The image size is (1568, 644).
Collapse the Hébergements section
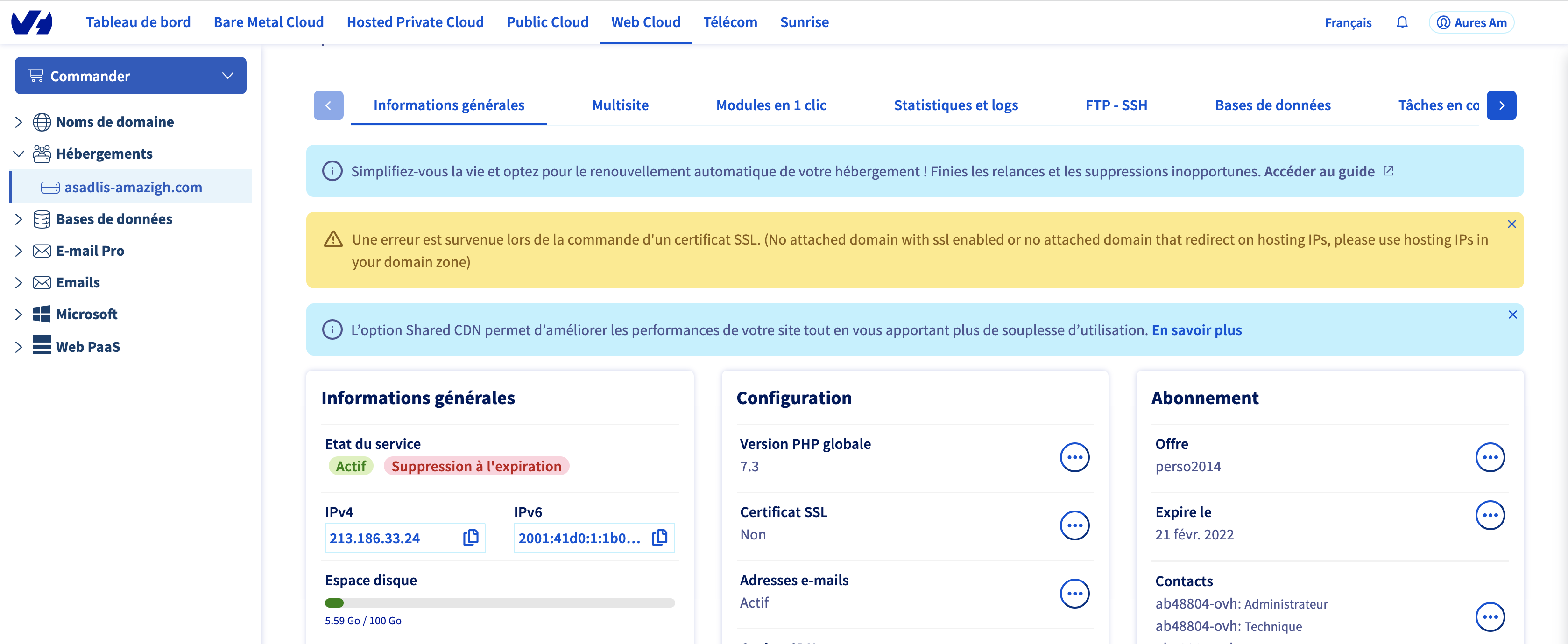click(18, 154)
